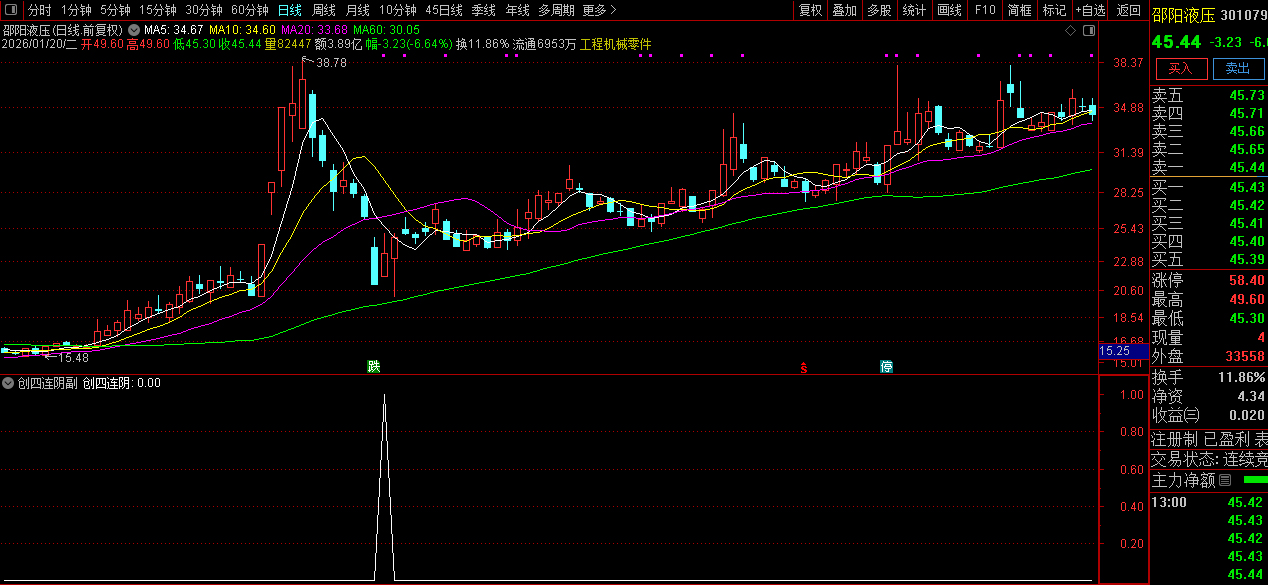Viewport: 1268px width, 585px height.
Task: Switch to the 分时 view
Action: pyautogui.click(x=40, y=10)
